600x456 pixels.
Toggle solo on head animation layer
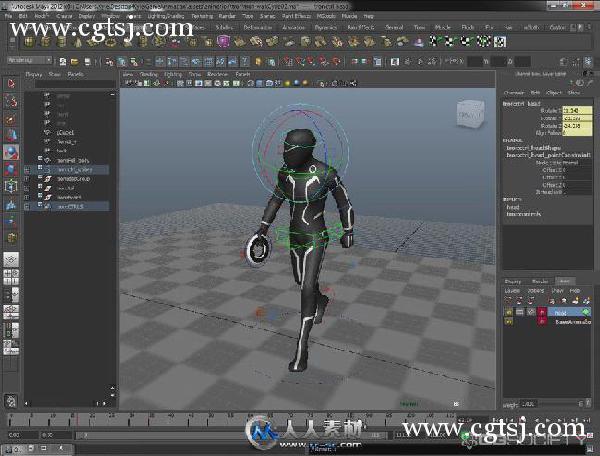pos(519,312)
